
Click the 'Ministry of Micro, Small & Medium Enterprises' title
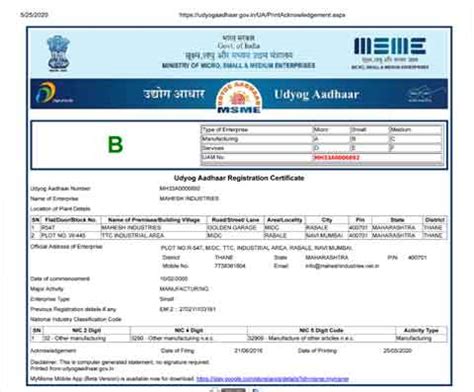[x=239, y=65]
